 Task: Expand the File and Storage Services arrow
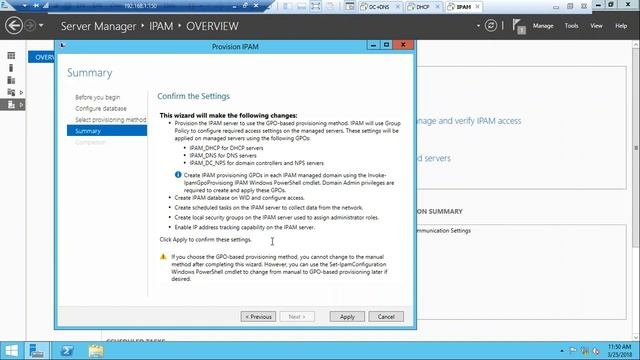pos(21,93)
